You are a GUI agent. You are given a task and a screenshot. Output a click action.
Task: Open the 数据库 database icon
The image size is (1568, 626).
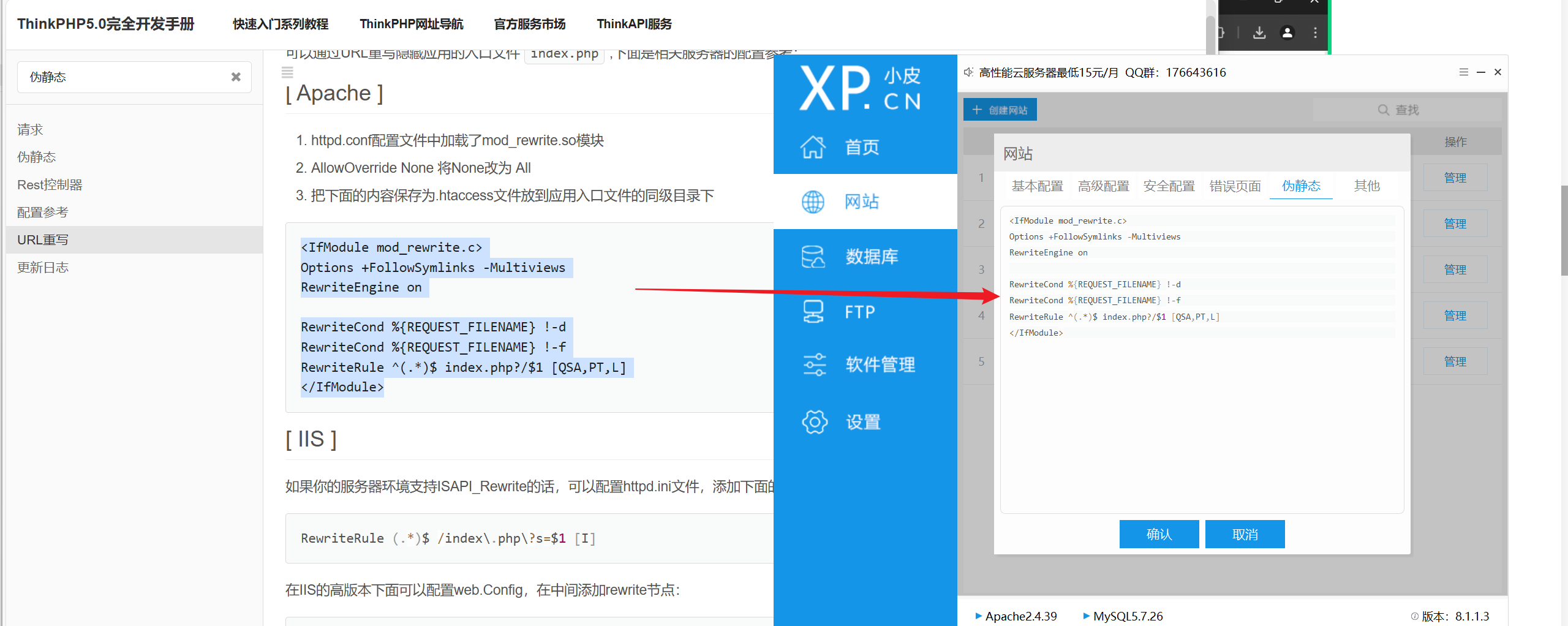[813, 257]
